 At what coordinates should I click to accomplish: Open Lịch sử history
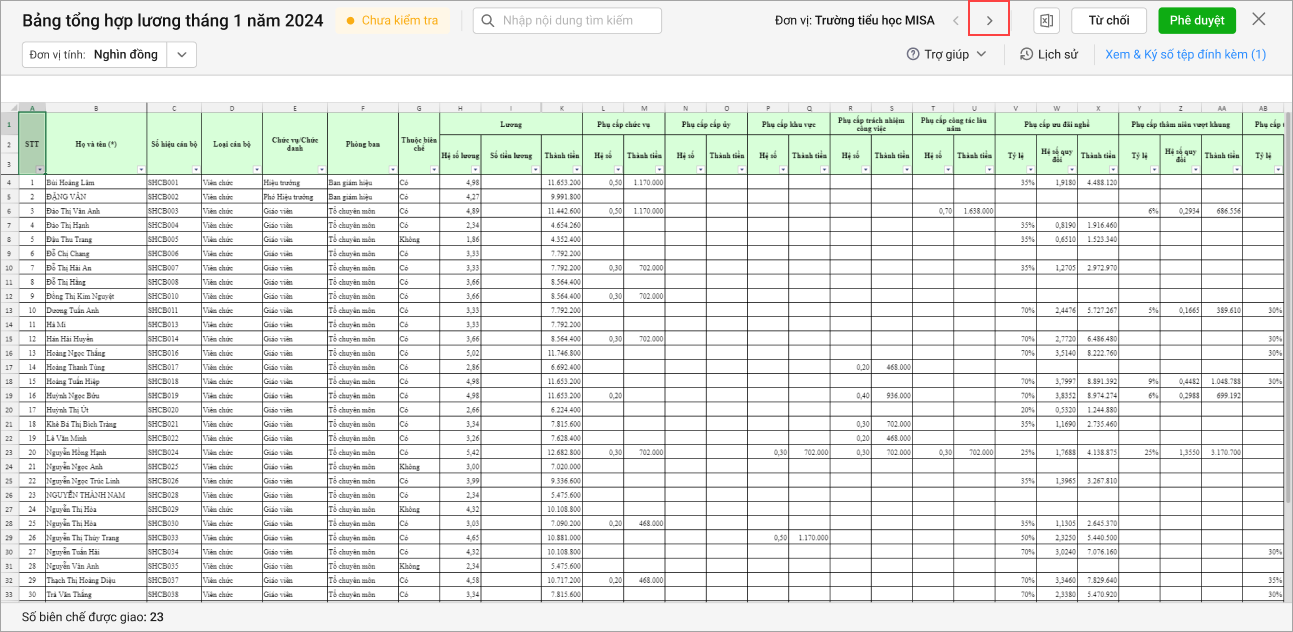[1048, 54]
